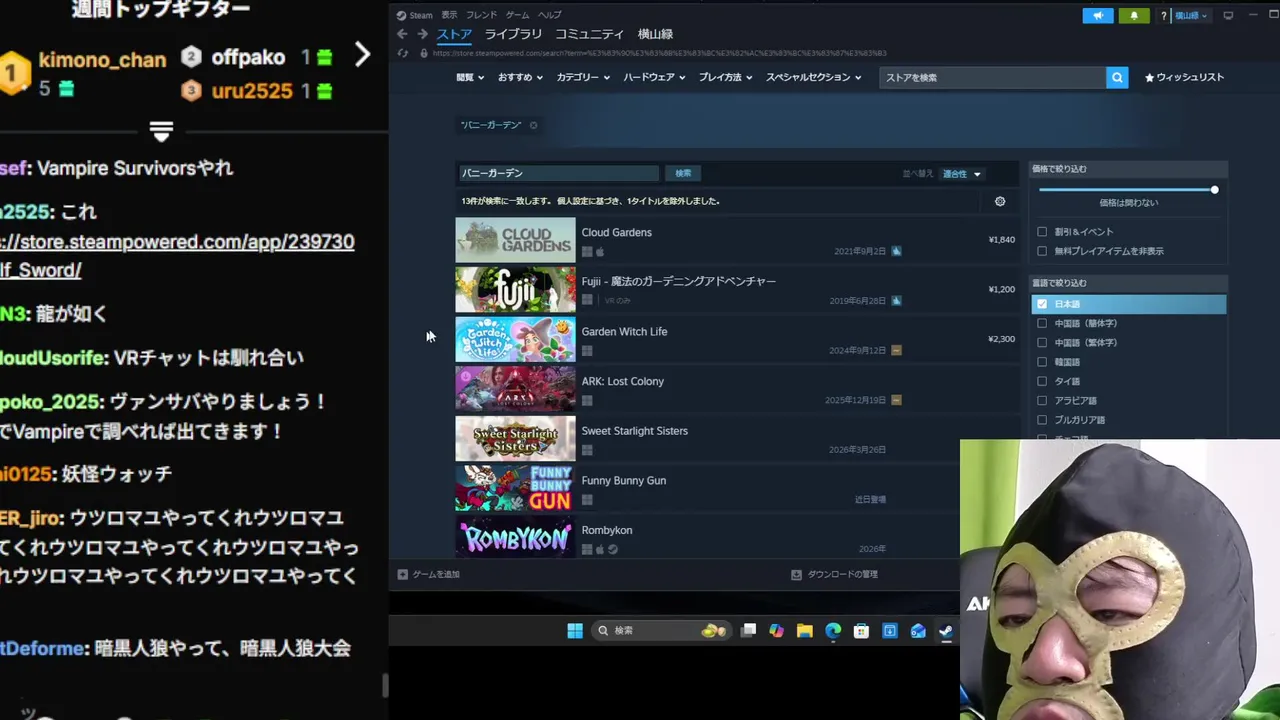Click the Outlook mail taskbar icon
Image resolution: width=1280 pixels, height=720 pixels.
(918, 630)
